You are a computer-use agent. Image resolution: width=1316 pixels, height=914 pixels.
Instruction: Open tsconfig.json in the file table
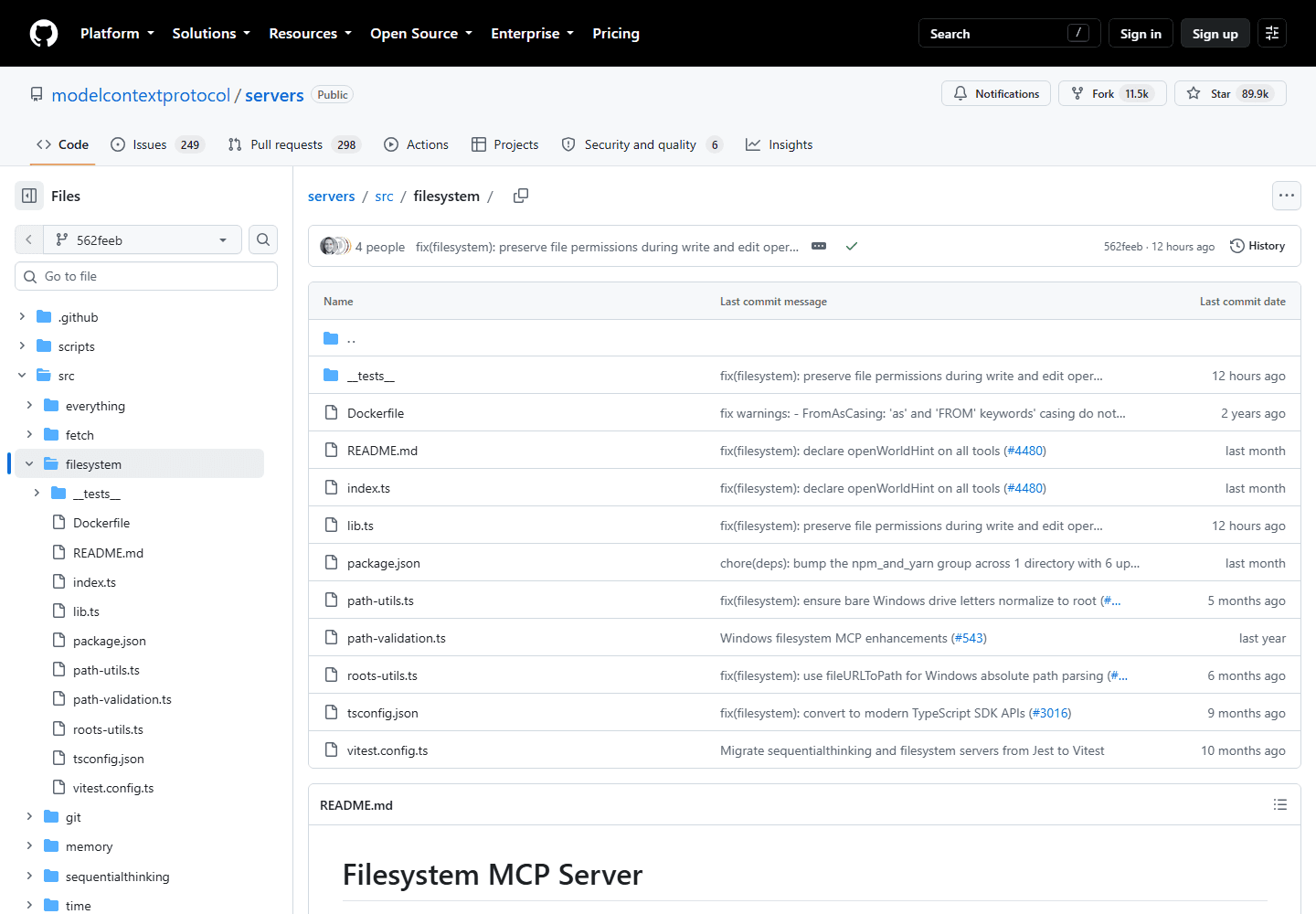pyautogui.click(x=383, y=713)
